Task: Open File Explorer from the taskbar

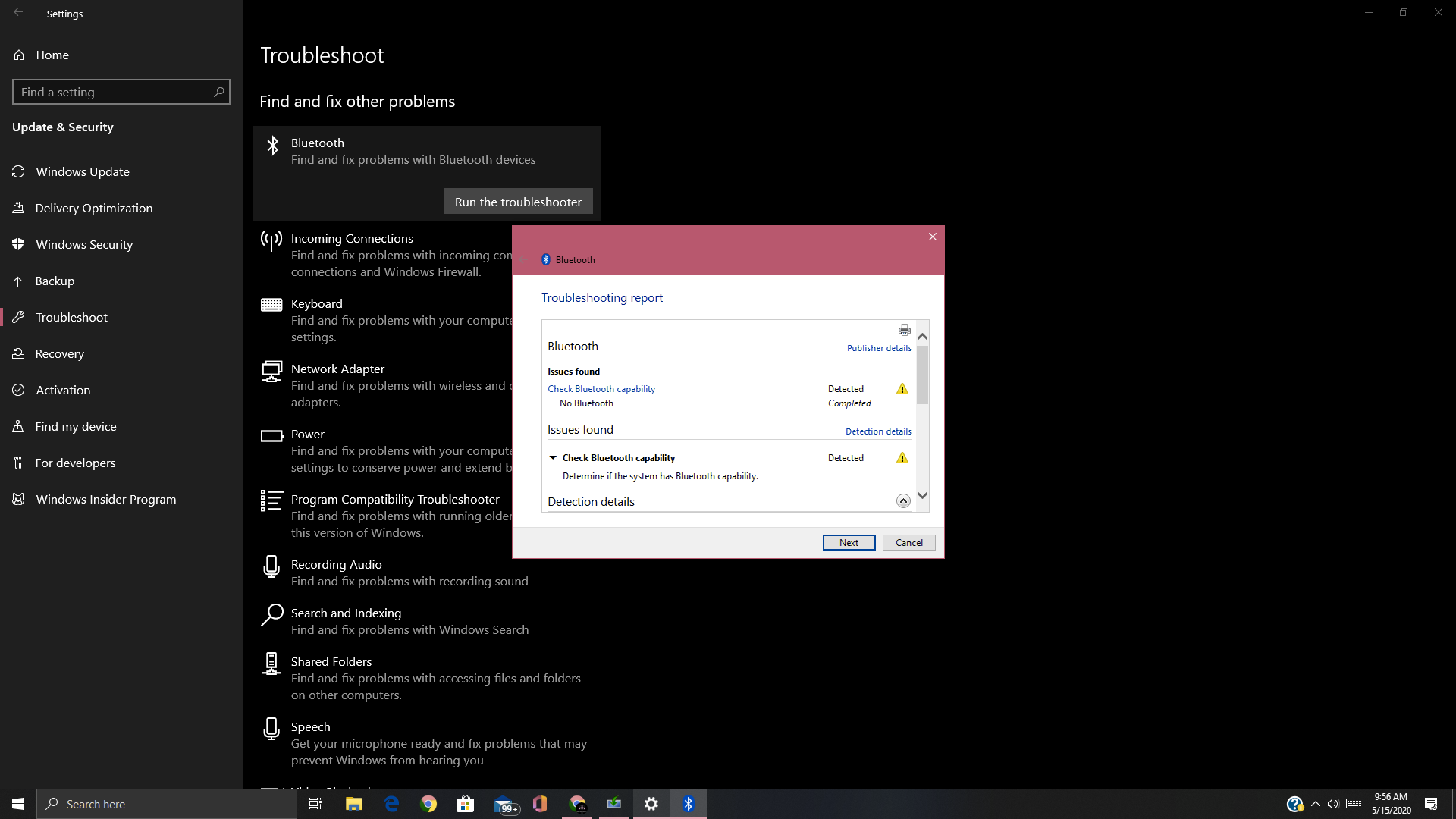Action: pyautogui.click(x=353, y=804)
